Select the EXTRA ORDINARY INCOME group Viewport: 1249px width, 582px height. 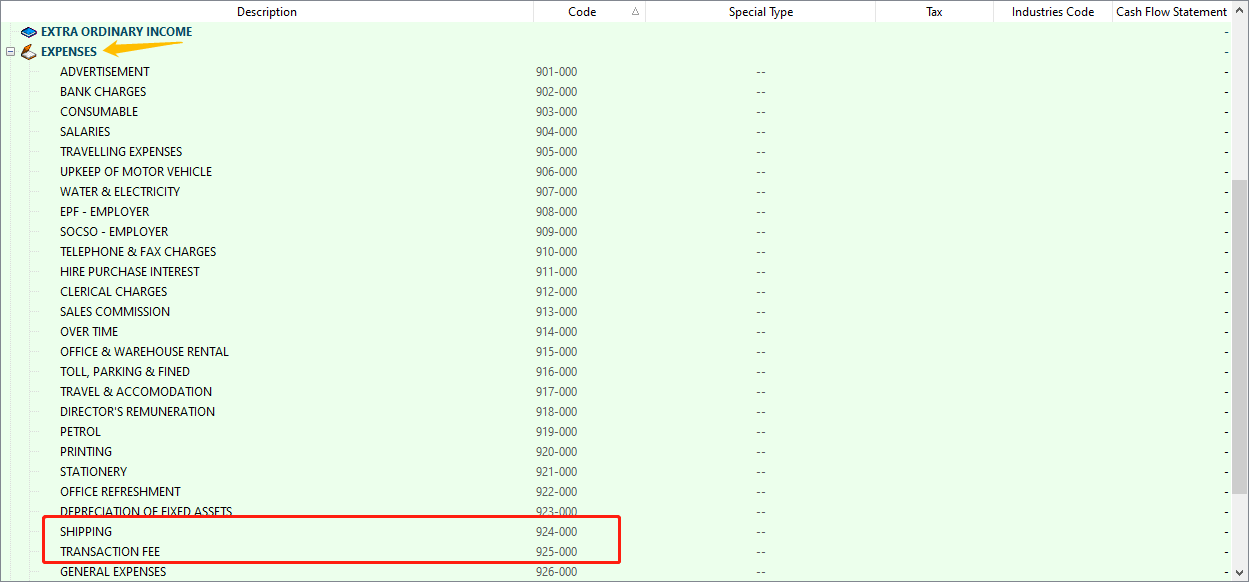(x=116, y=32)
